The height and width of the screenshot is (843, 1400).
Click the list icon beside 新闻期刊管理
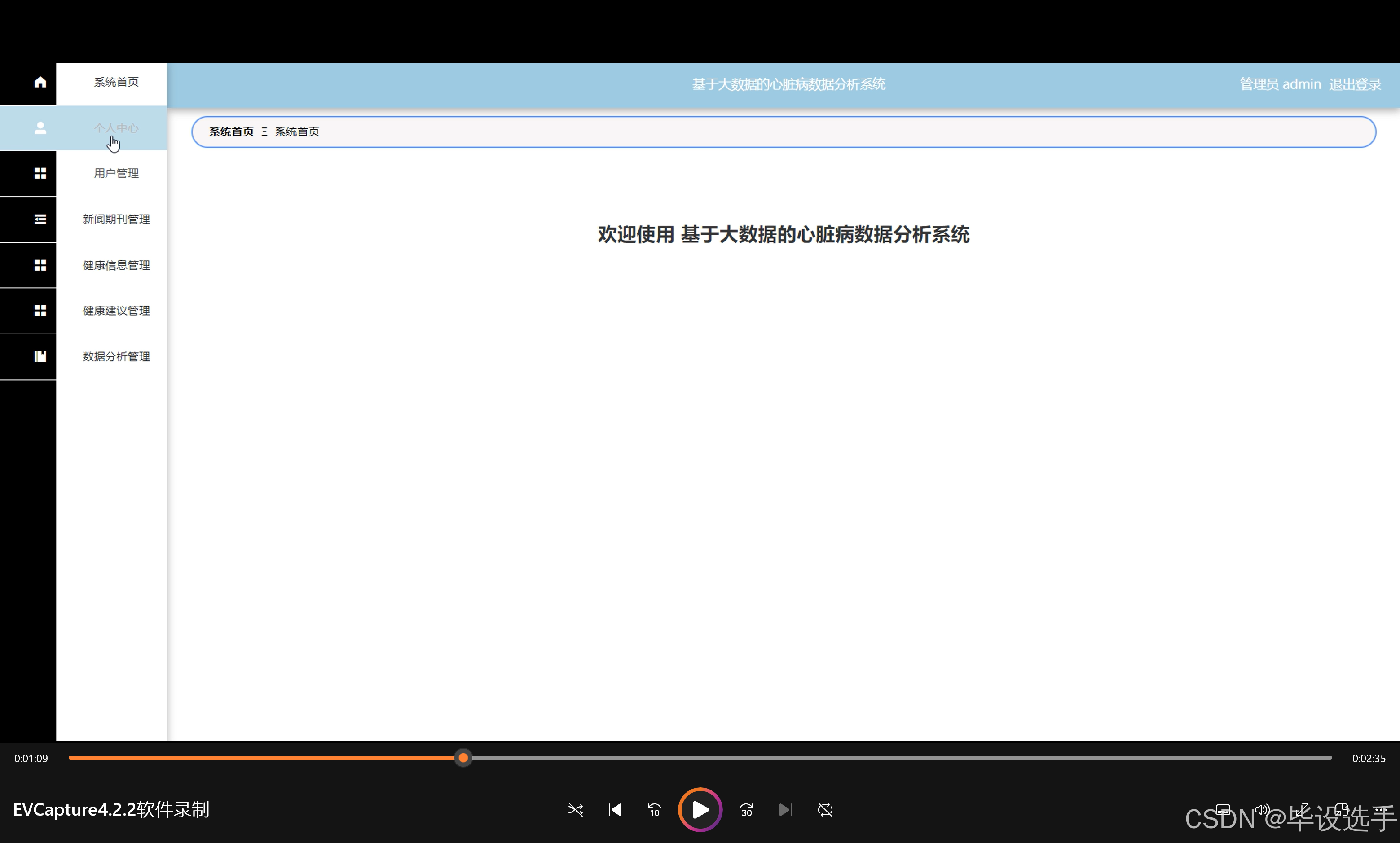[40, 219]
